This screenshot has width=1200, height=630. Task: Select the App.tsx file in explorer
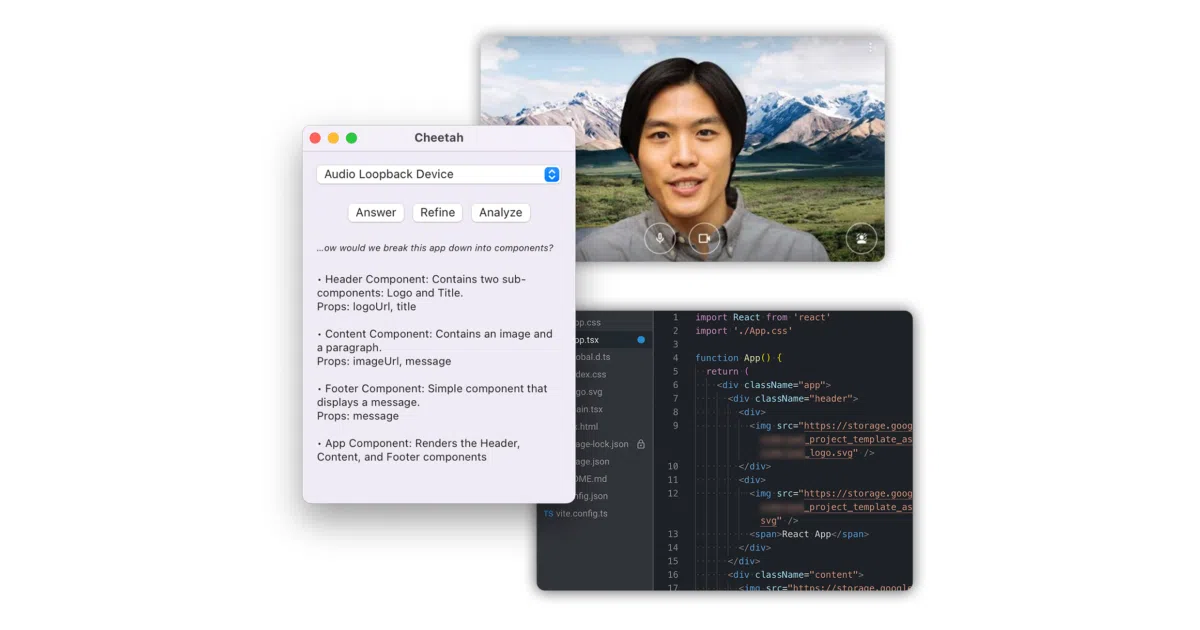point(594,340)
